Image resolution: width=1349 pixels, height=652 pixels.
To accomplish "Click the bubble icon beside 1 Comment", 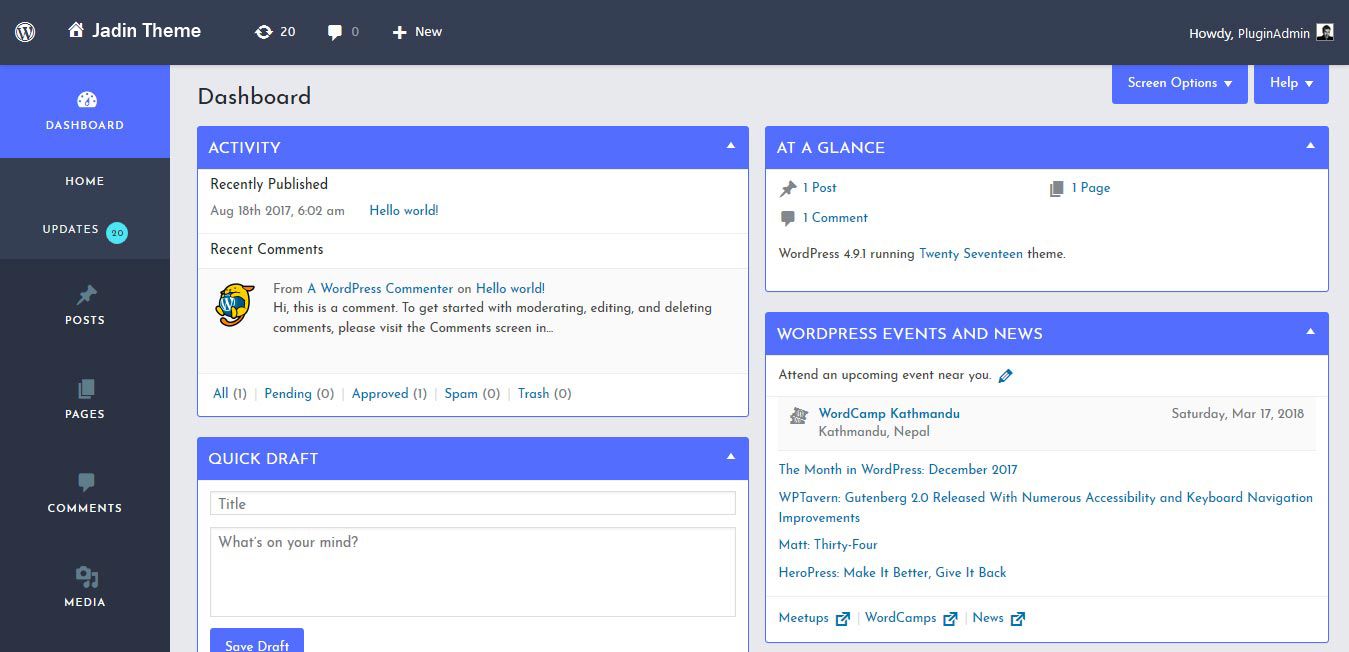I will tap(788, 218).
